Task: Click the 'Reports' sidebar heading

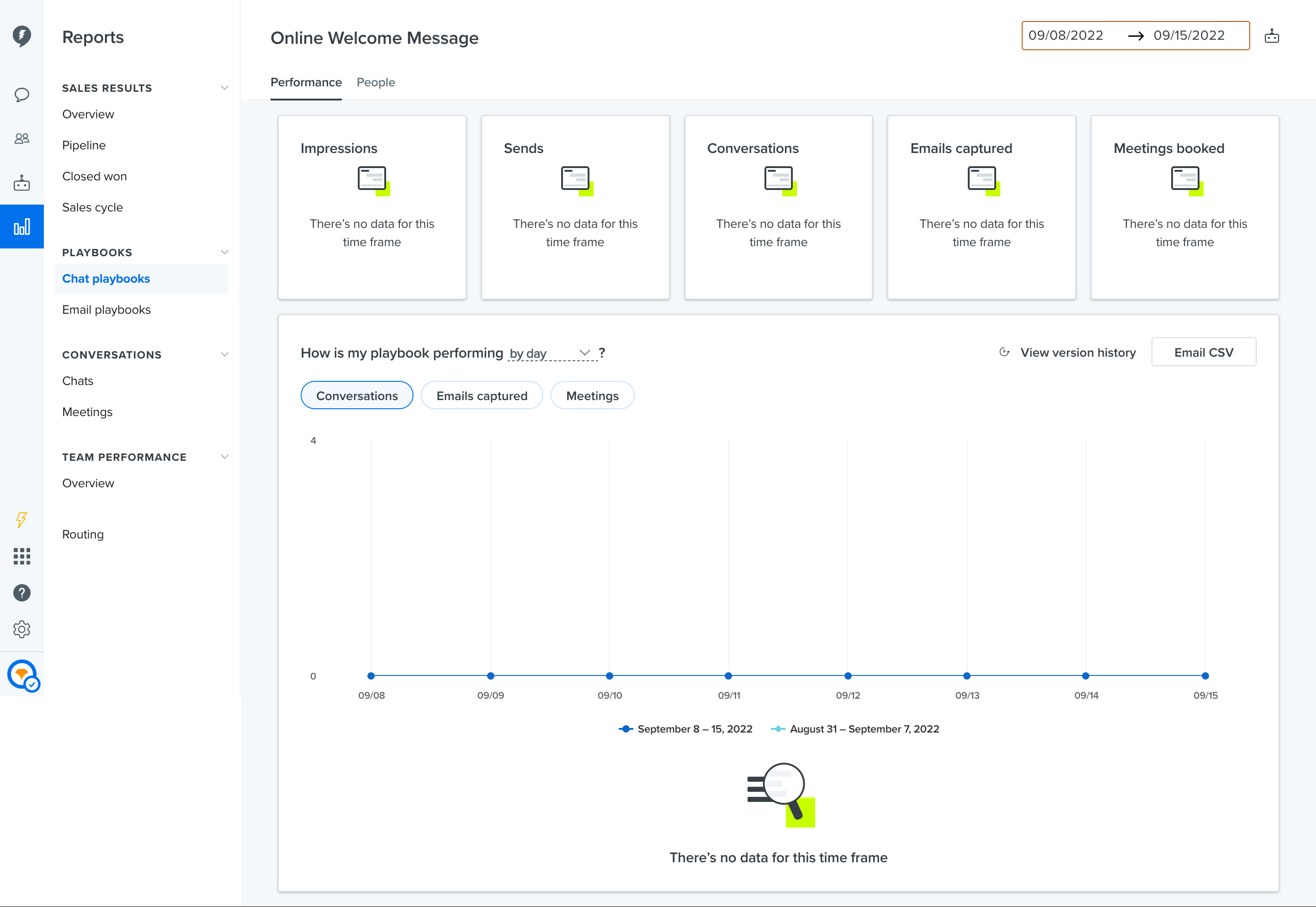Action: tap(93, 37)
